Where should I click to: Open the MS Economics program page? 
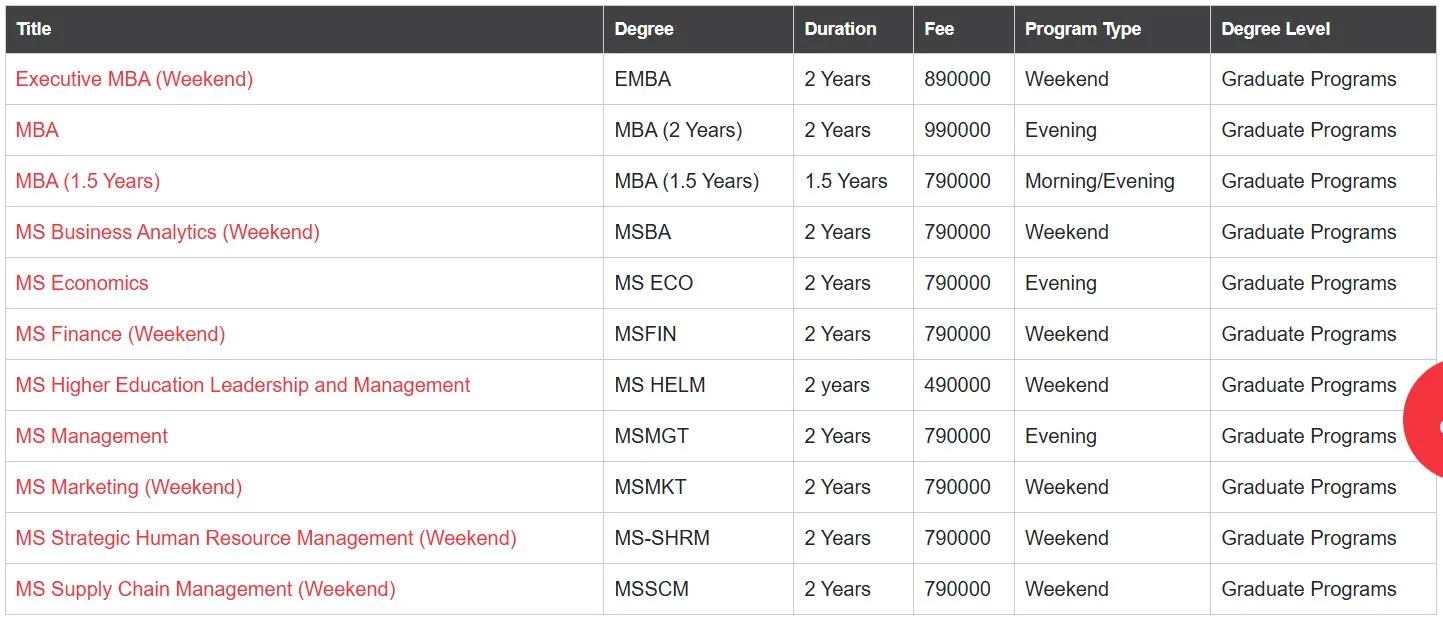(82, 283)
